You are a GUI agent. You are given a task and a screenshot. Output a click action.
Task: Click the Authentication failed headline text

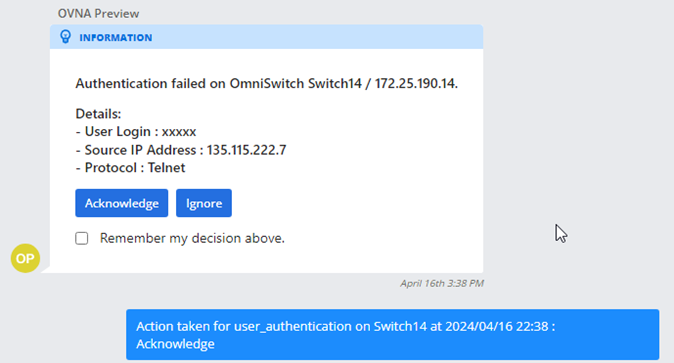tap(267, 83)
